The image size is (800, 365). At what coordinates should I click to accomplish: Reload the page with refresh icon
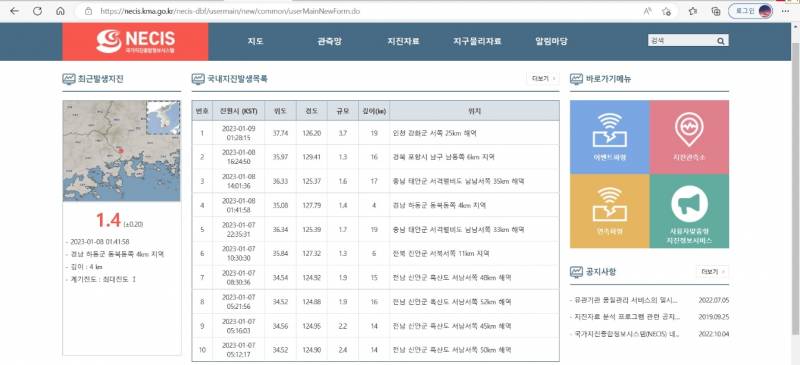point(37,11)
